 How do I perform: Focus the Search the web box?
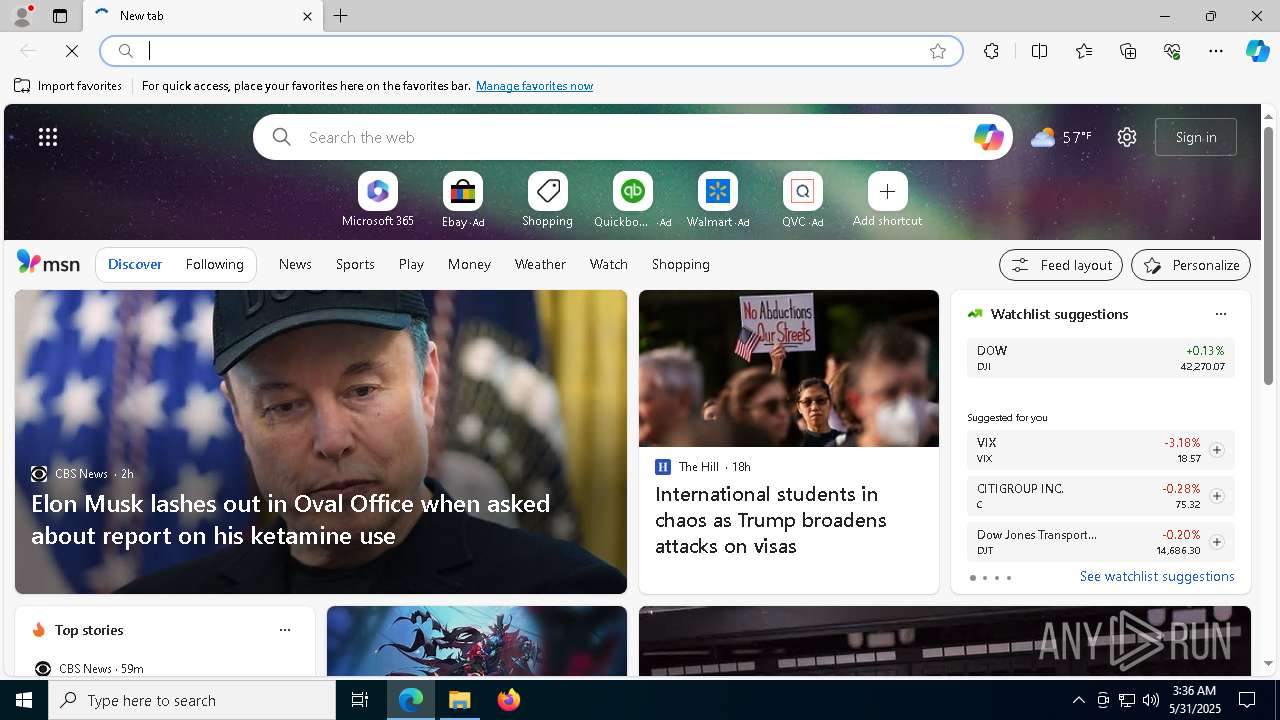coord(632,137)
